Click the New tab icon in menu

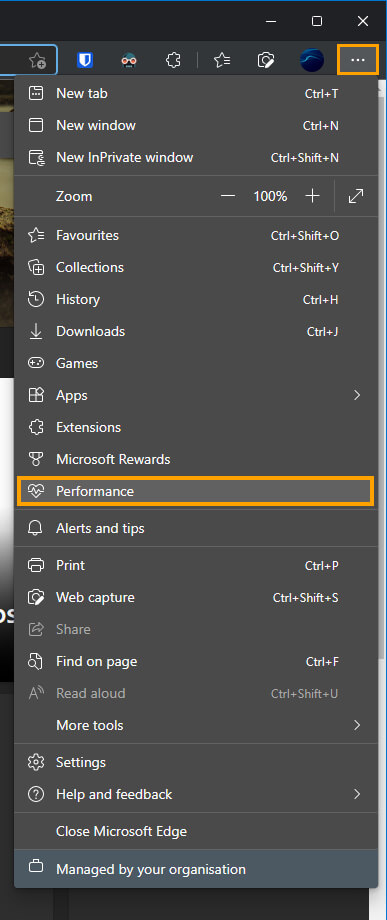pos(36,93)
